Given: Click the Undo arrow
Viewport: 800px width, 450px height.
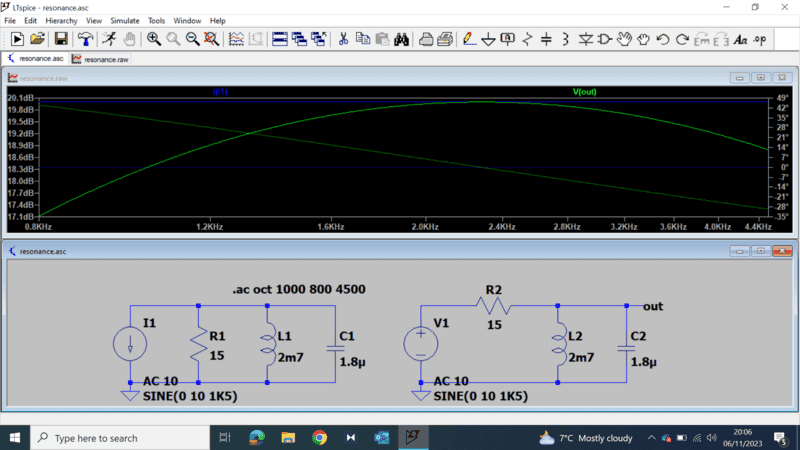Looking at the screenshot, I should (663, 39).
